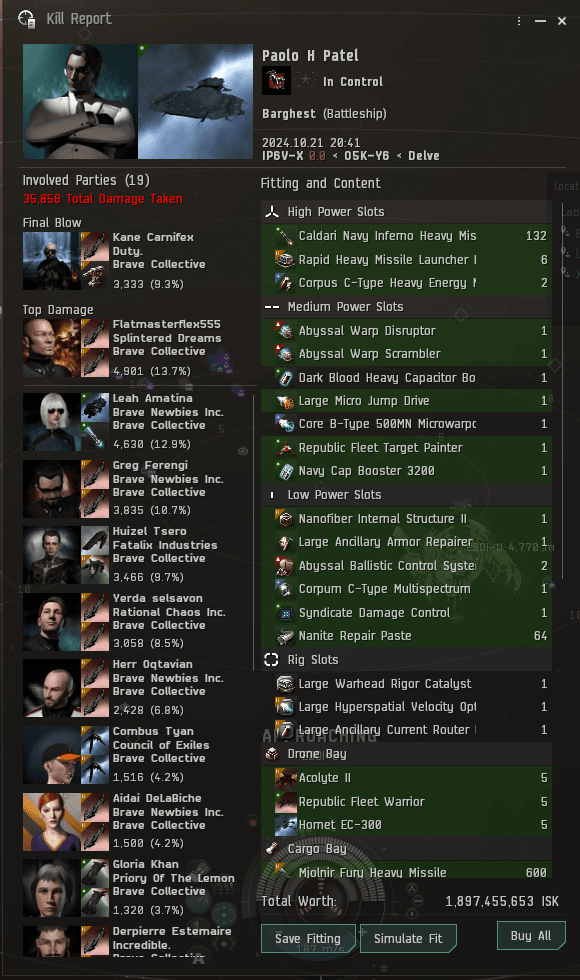Image resolution: width=580 pixels, height=980 pixels.
Task: Click the Buy All button
Action: [531, 936]
